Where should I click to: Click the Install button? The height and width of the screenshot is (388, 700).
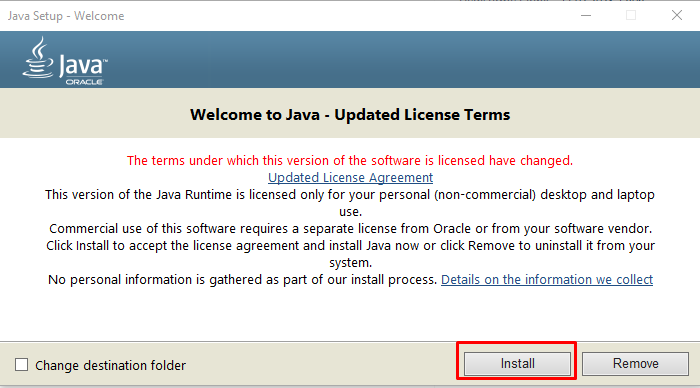517,363
